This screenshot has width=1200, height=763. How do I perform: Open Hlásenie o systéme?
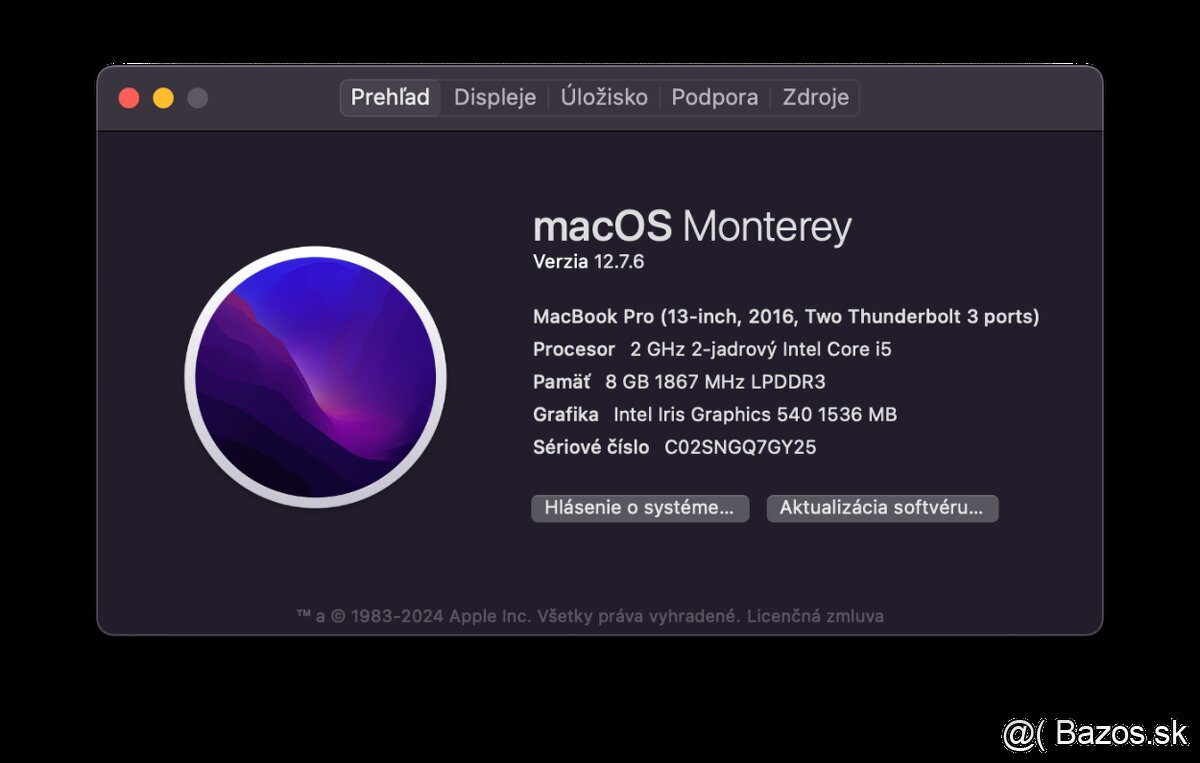pos(639,508)
